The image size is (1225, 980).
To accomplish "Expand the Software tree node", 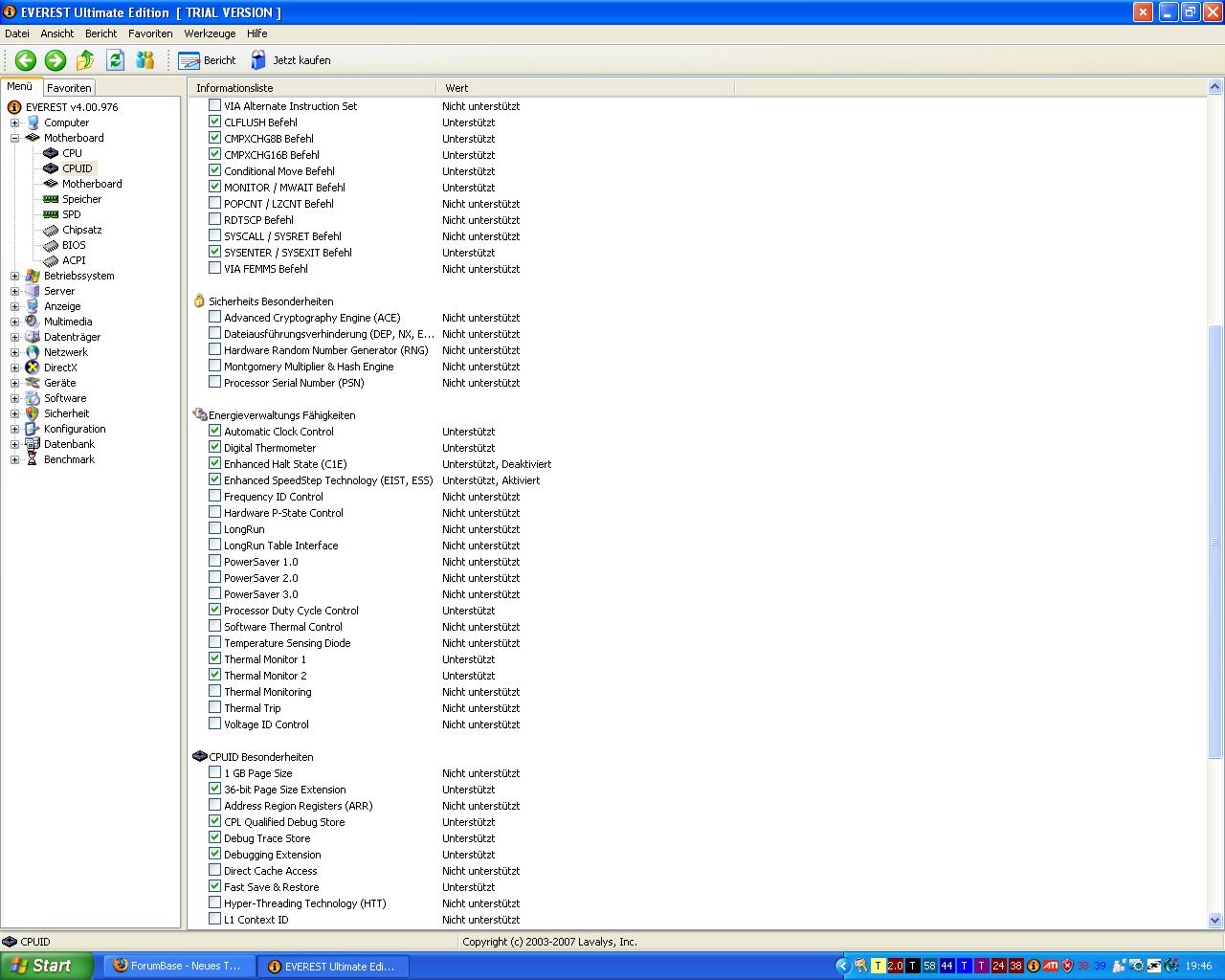I will [x=14, y=398].
